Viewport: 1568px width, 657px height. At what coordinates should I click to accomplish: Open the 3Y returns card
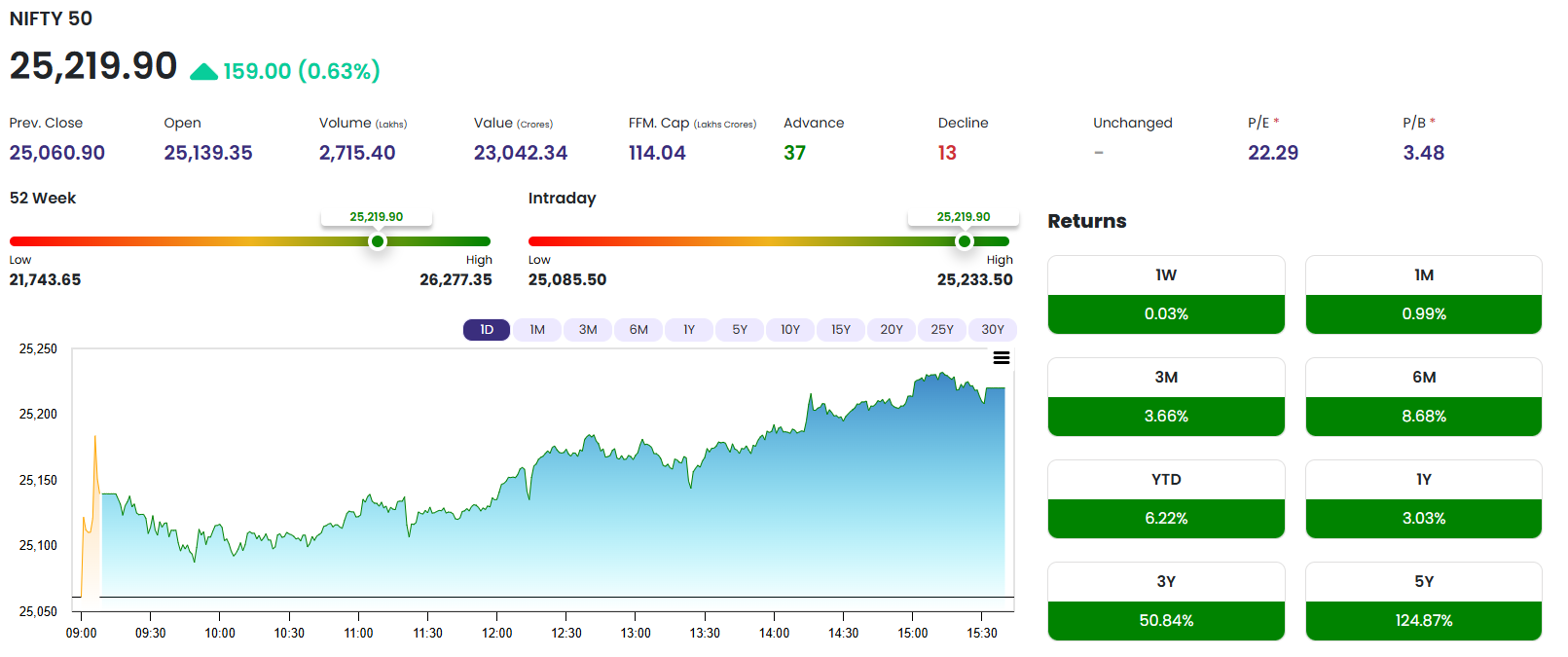click(1166, 602)
